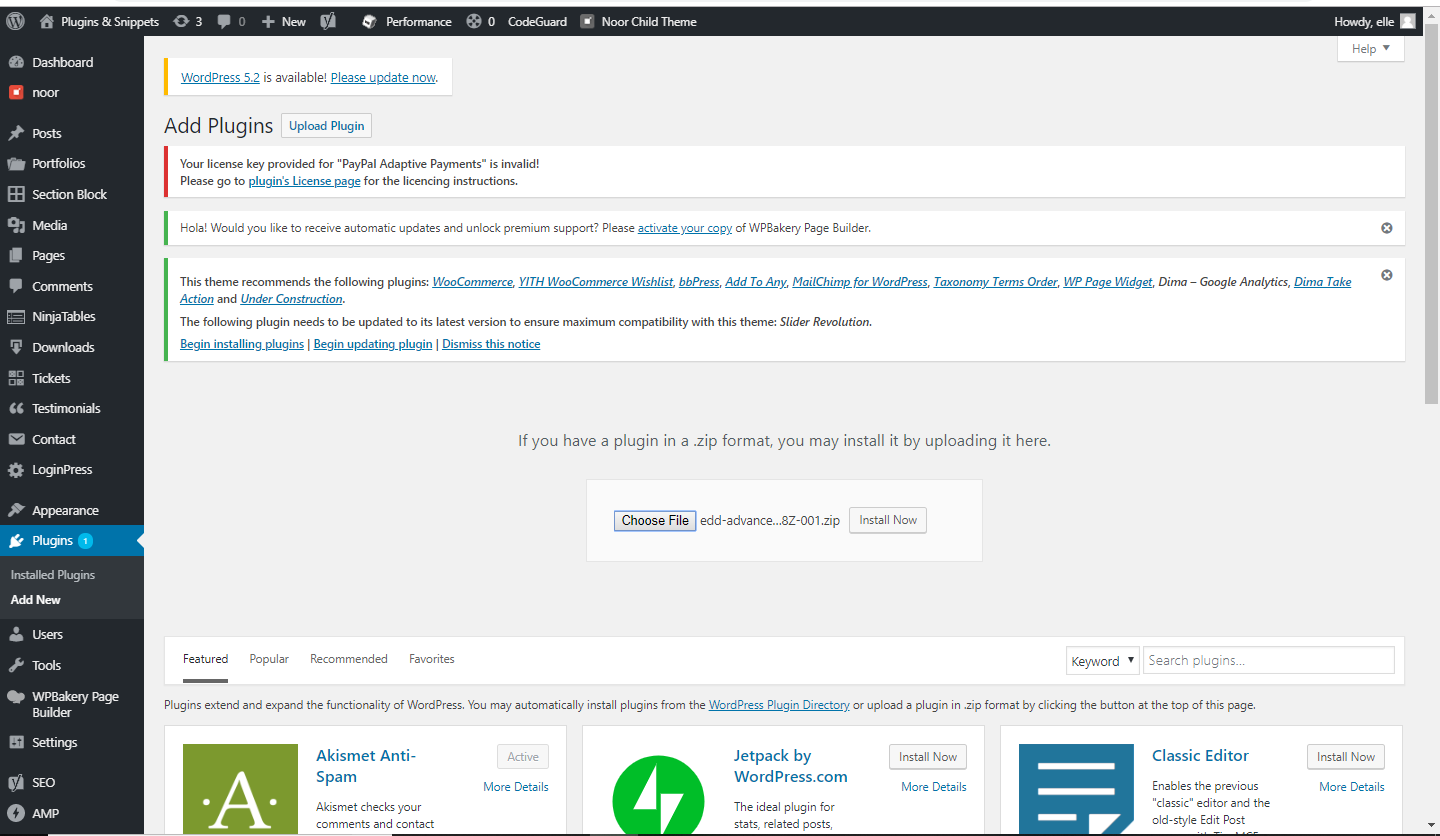The width and height of the screenshot is (1440, 836).
Task: Switch to the Popular plugins tab
Action: click(269, 659)
